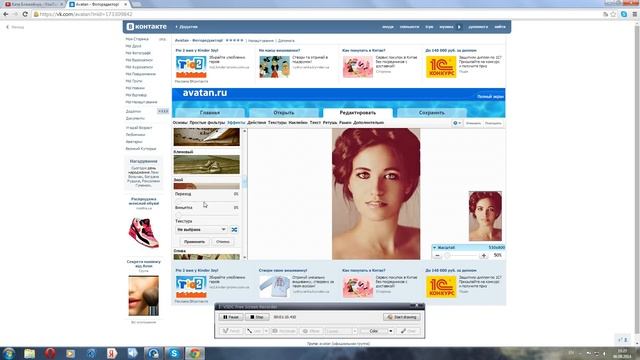Zoom out with the minus icon
The width and height of the screenshot is (640, 360).
(x=437, y=256)
